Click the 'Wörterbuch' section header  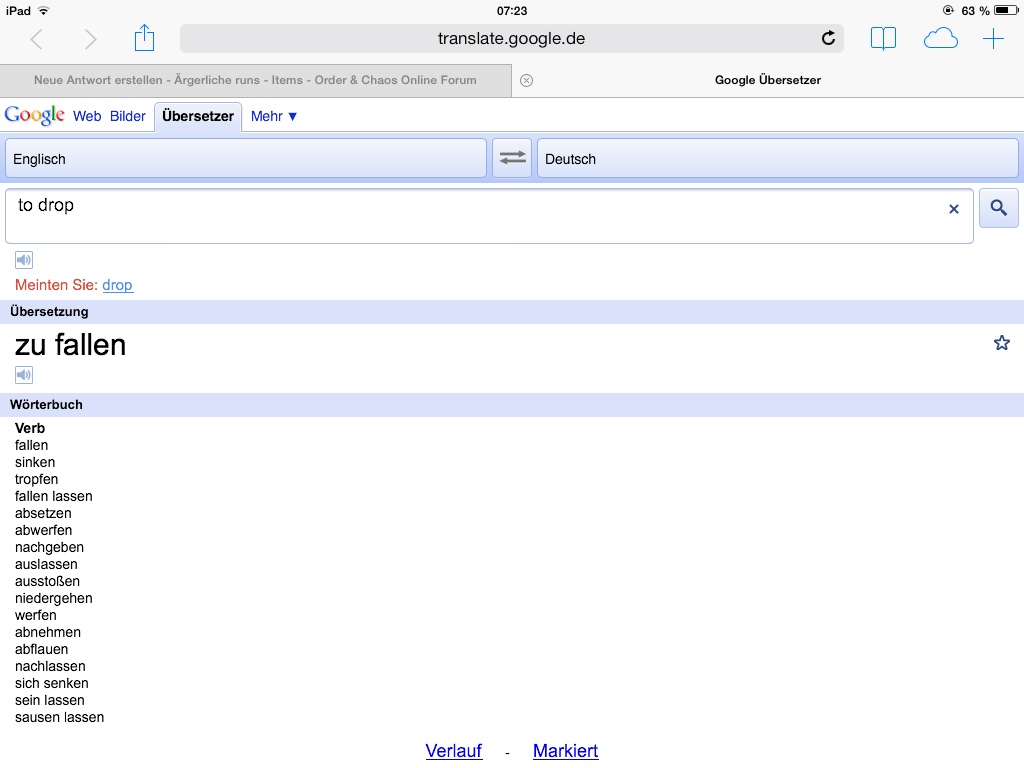pyautogui.click(x=46, y=405)
